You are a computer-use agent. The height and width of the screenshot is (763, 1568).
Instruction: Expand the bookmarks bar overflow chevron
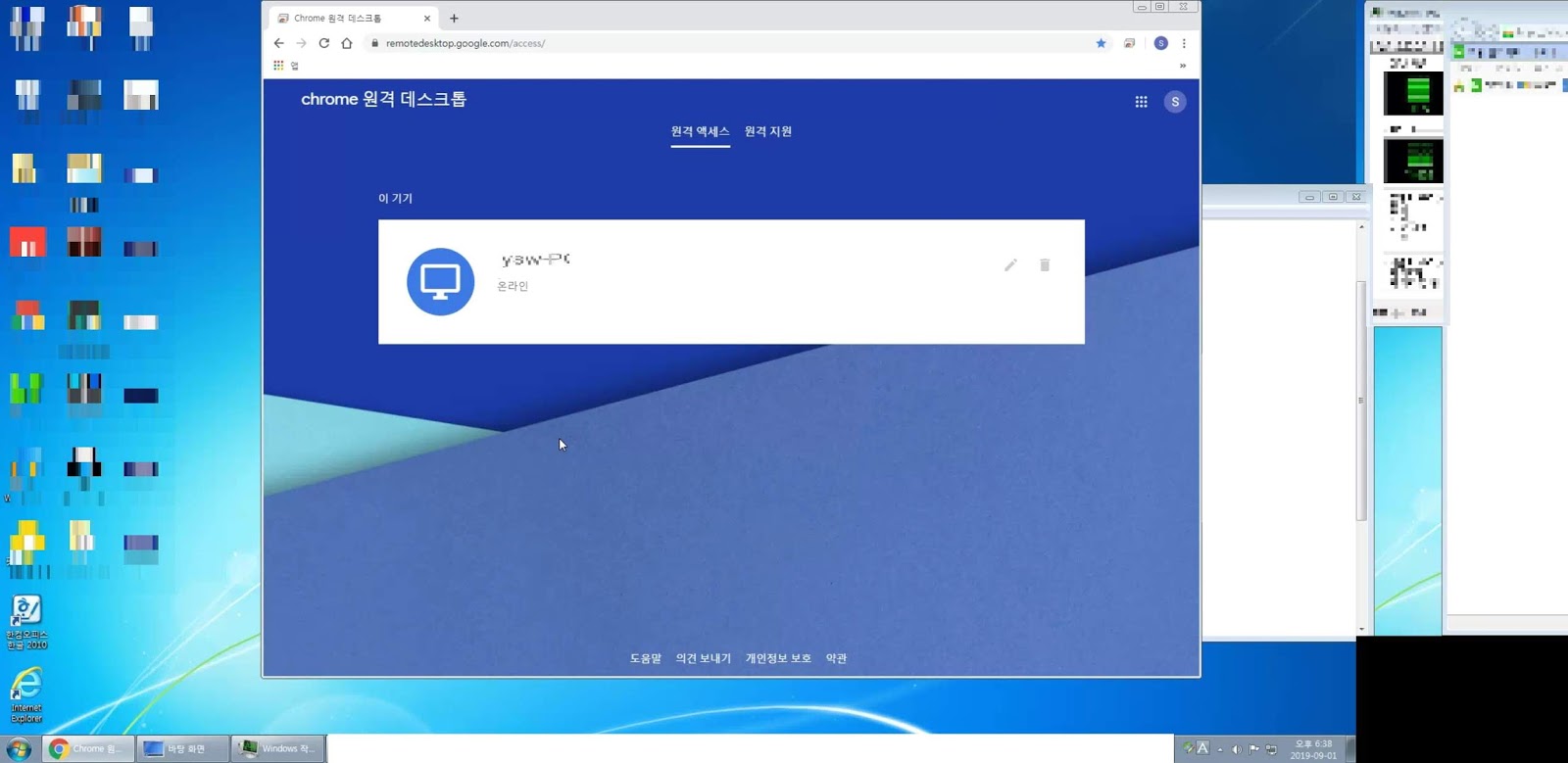point(1183,66)
